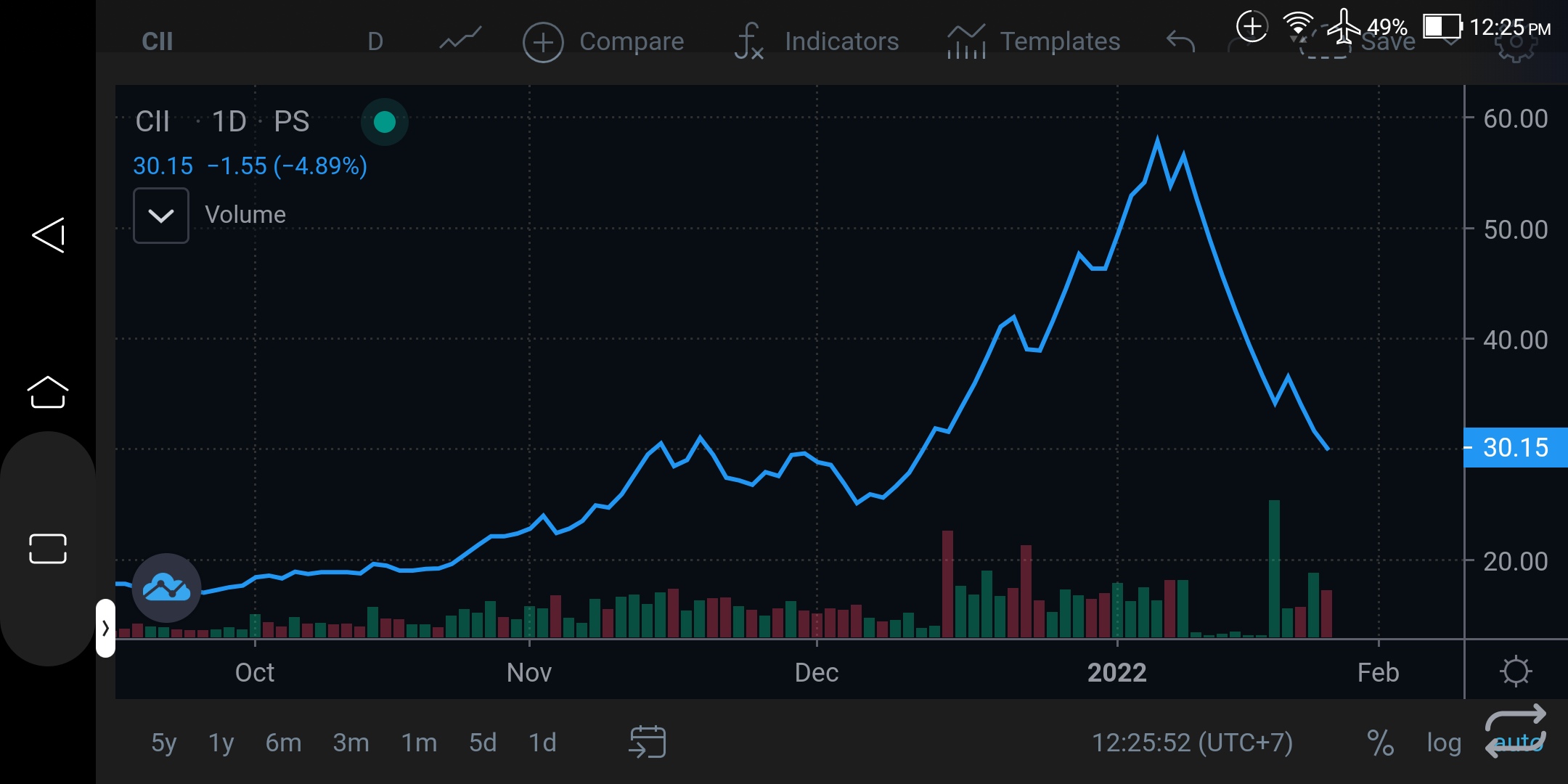Click the 30.15 current price label
The image size is (1568, 784).
pos(1516,447)
